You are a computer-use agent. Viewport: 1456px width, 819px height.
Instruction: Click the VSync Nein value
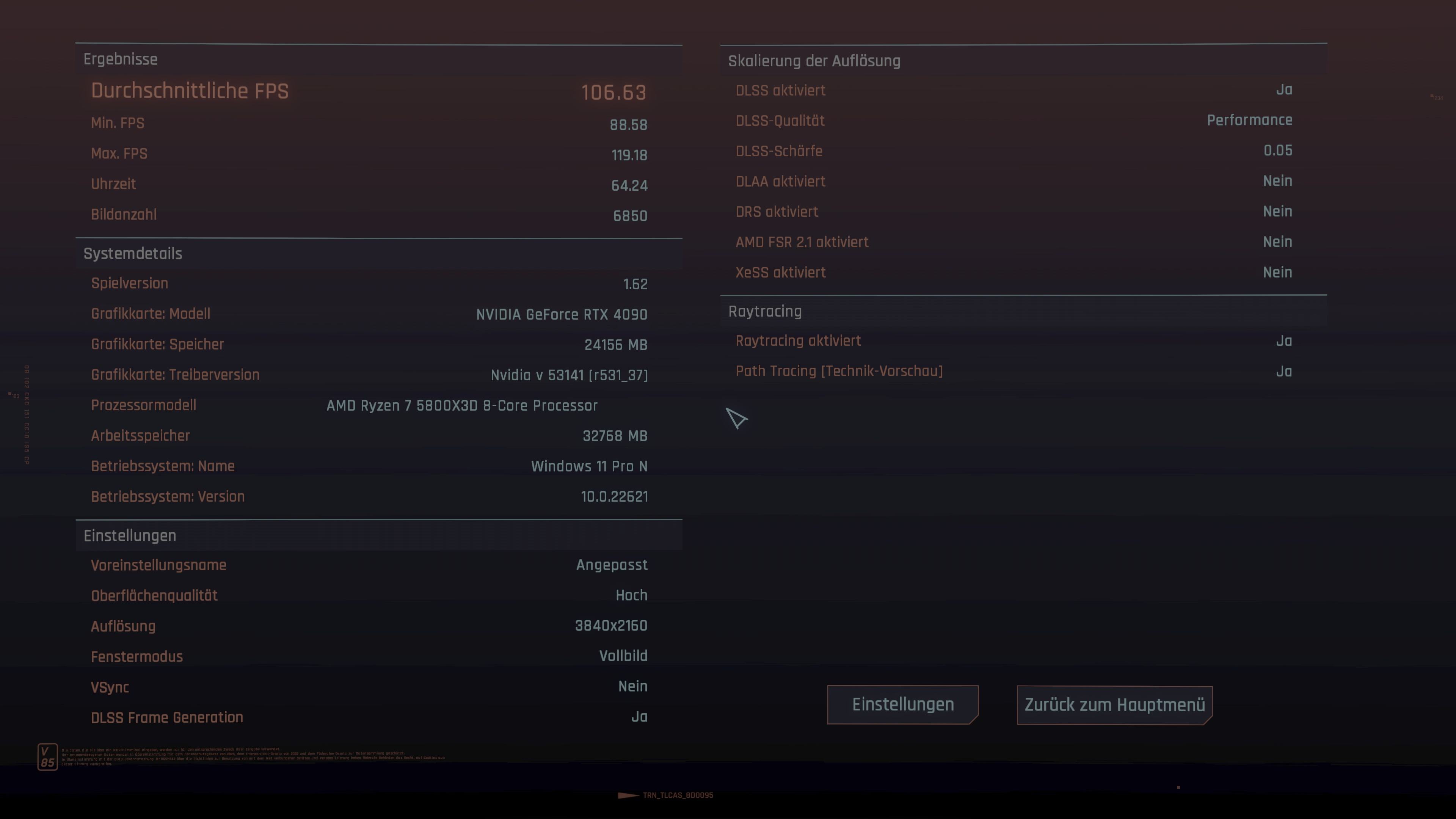point(632,686)
